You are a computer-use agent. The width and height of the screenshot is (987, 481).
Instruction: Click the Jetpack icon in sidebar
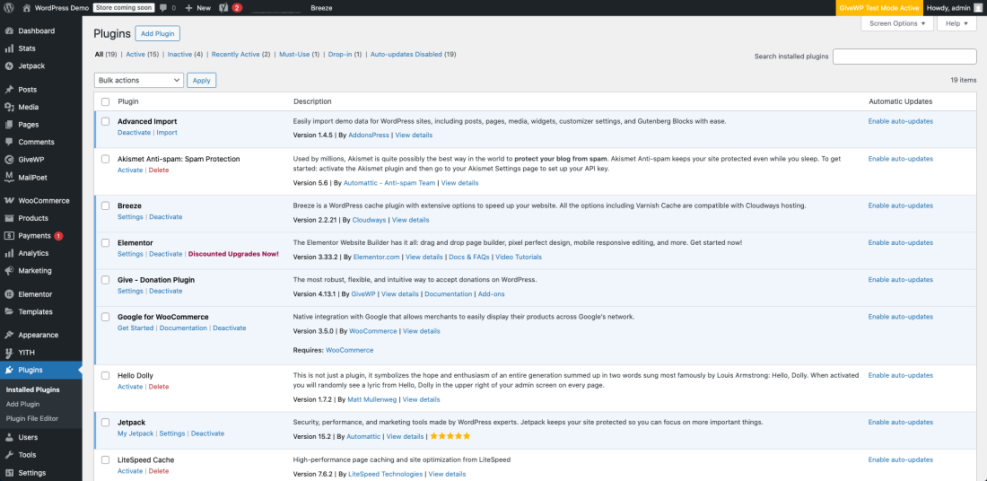[9, 66]
